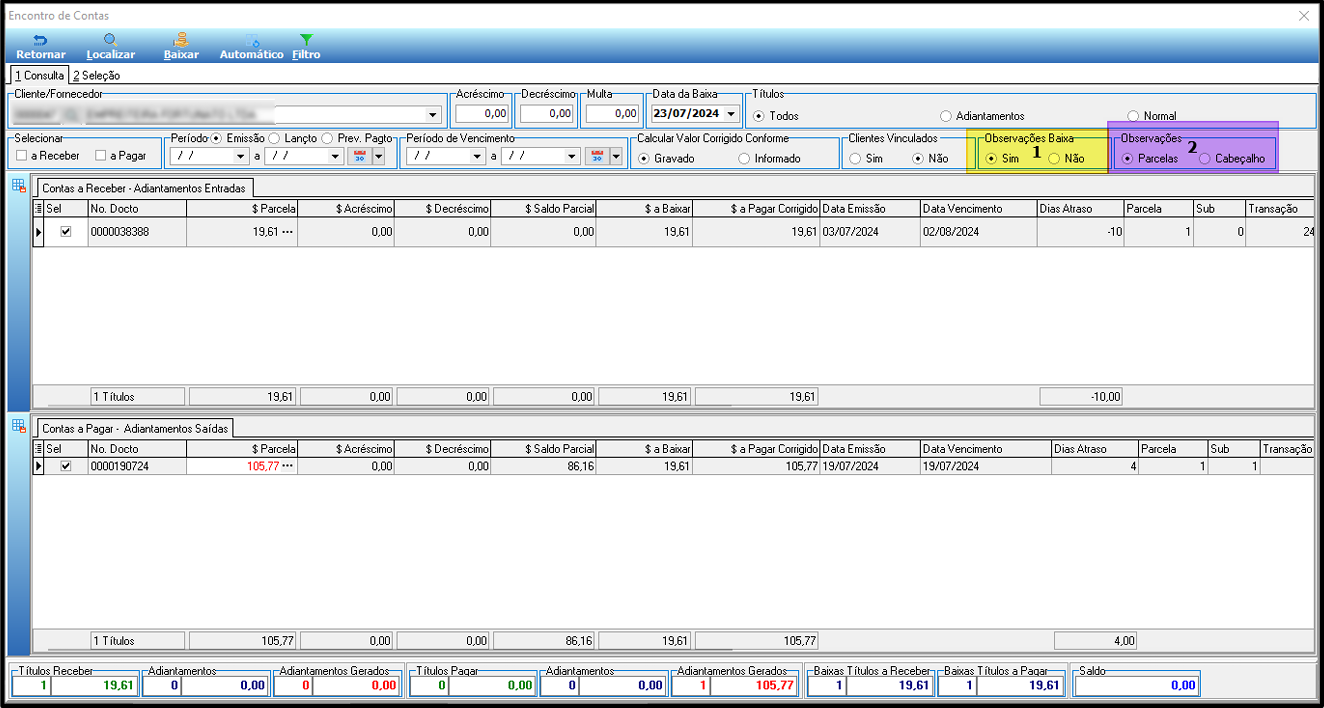Expand the arrow beside the Vencimento calendar button
The width and height of the screenshot is (1324, 708).
click(x=616, y=156)
